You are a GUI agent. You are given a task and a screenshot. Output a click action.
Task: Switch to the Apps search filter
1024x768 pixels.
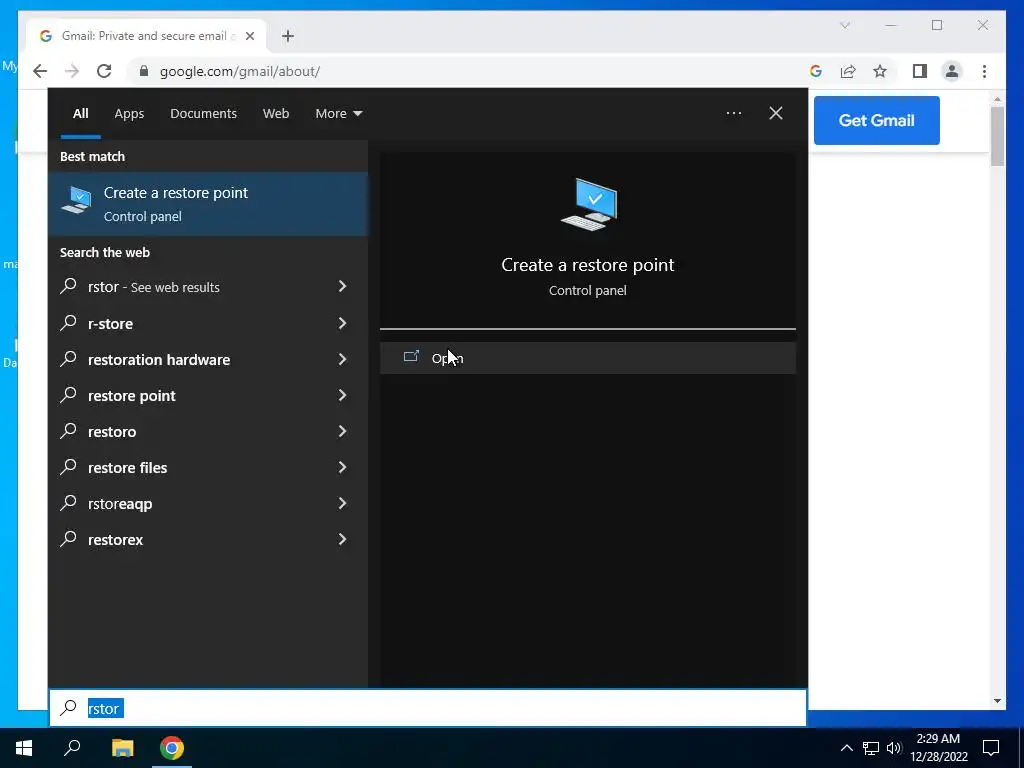coord(129,113)
